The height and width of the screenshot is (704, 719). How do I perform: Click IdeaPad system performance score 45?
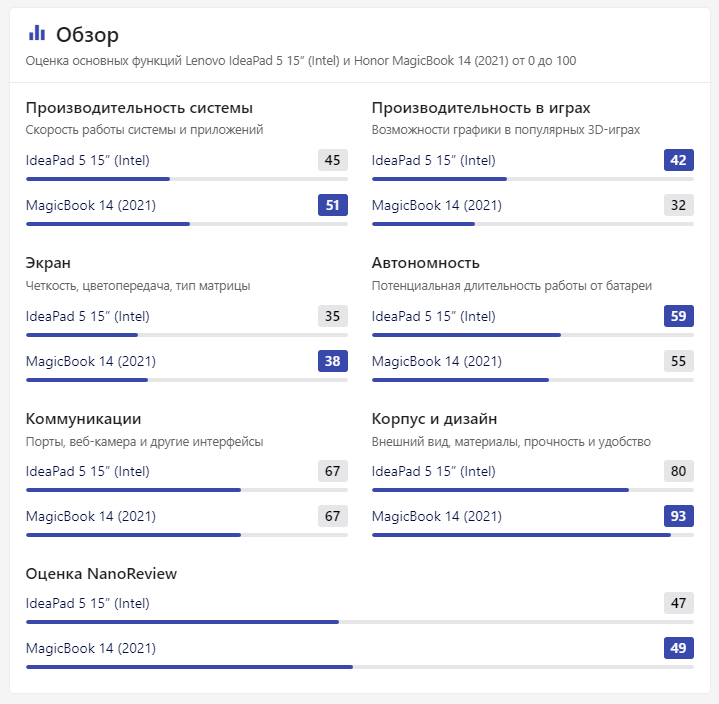pos(333,160)
